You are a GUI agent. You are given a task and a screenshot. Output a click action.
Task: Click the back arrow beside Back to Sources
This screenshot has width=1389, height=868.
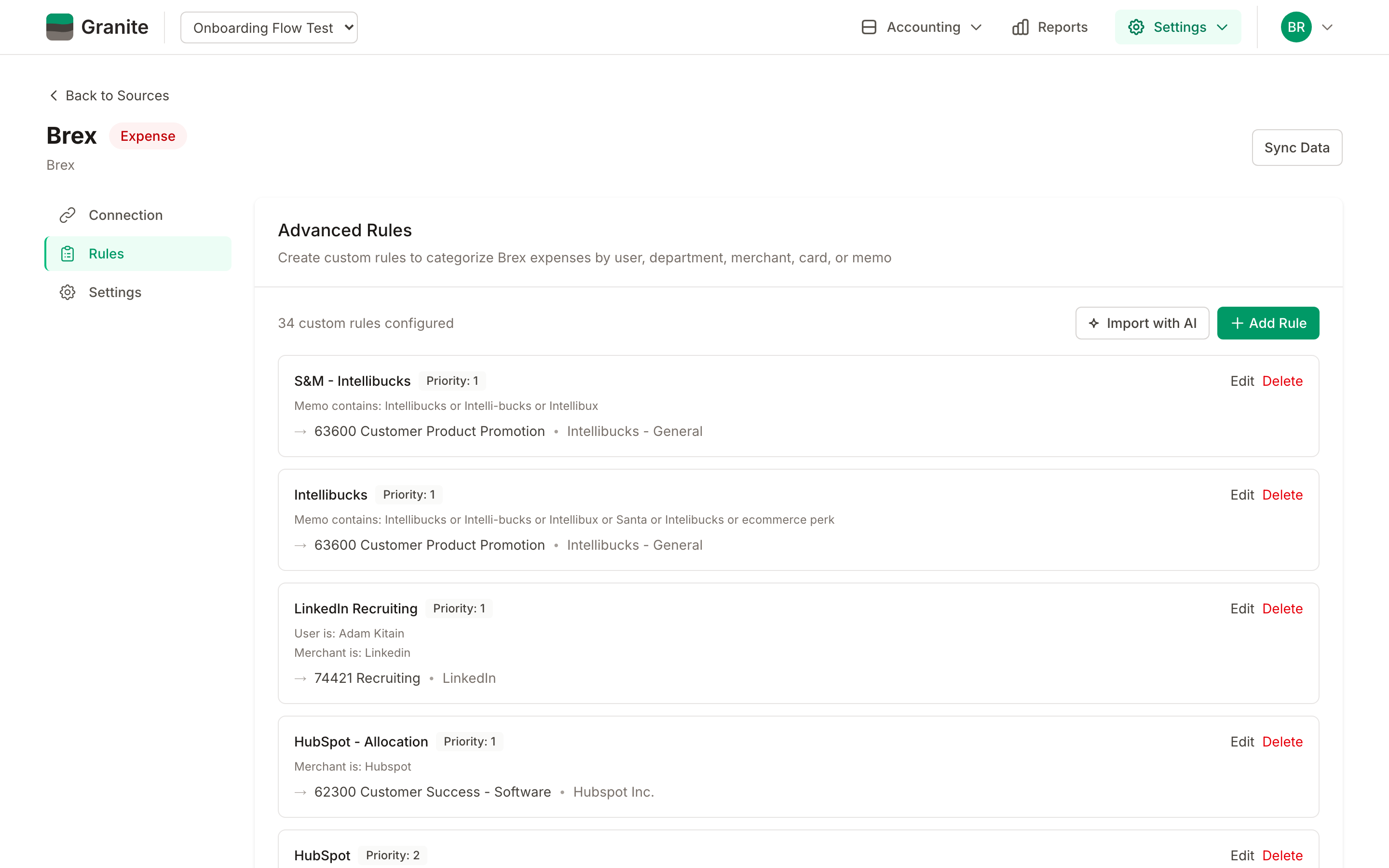click(x=54, y=95)
